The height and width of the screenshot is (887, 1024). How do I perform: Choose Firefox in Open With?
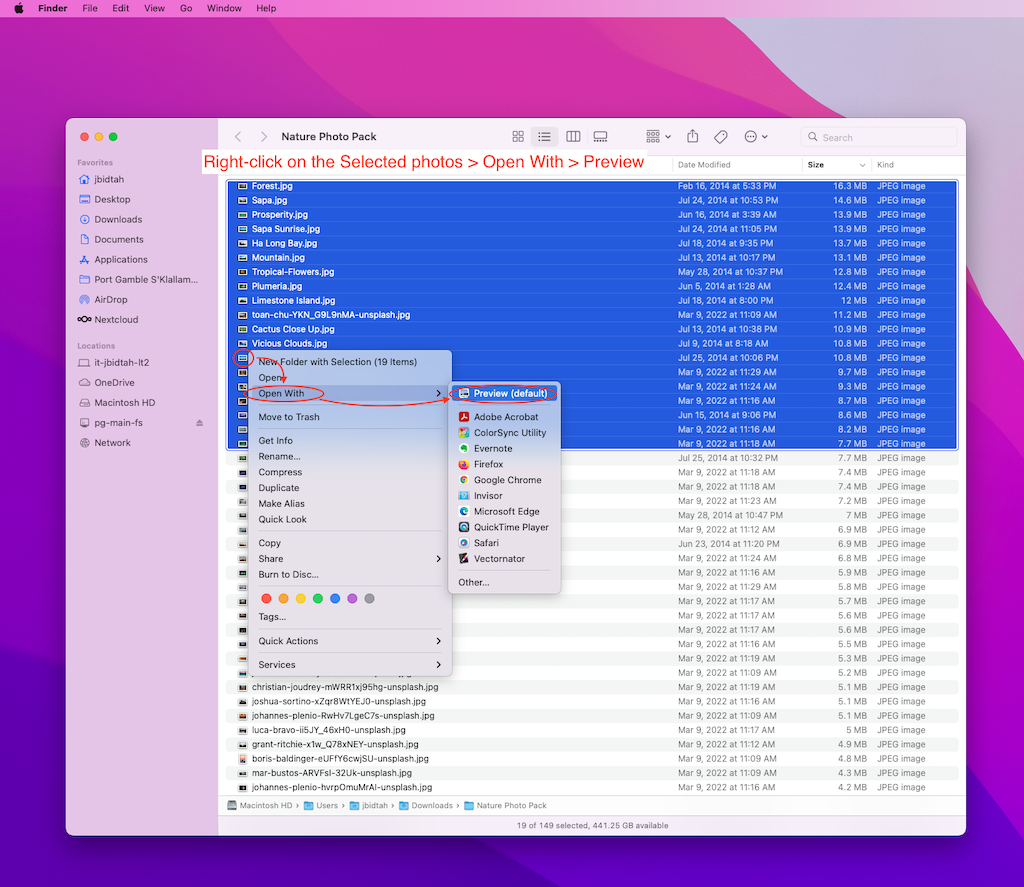[x=504, y=464]
